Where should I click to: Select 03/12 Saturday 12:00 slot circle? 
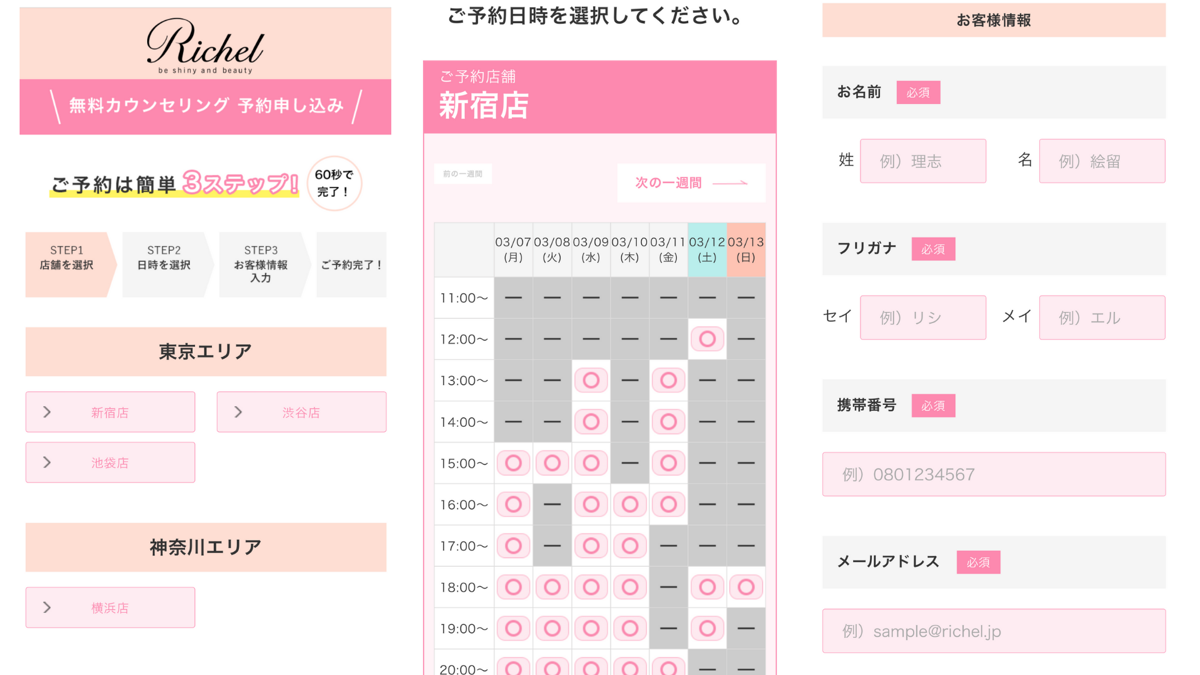(707, 339)
